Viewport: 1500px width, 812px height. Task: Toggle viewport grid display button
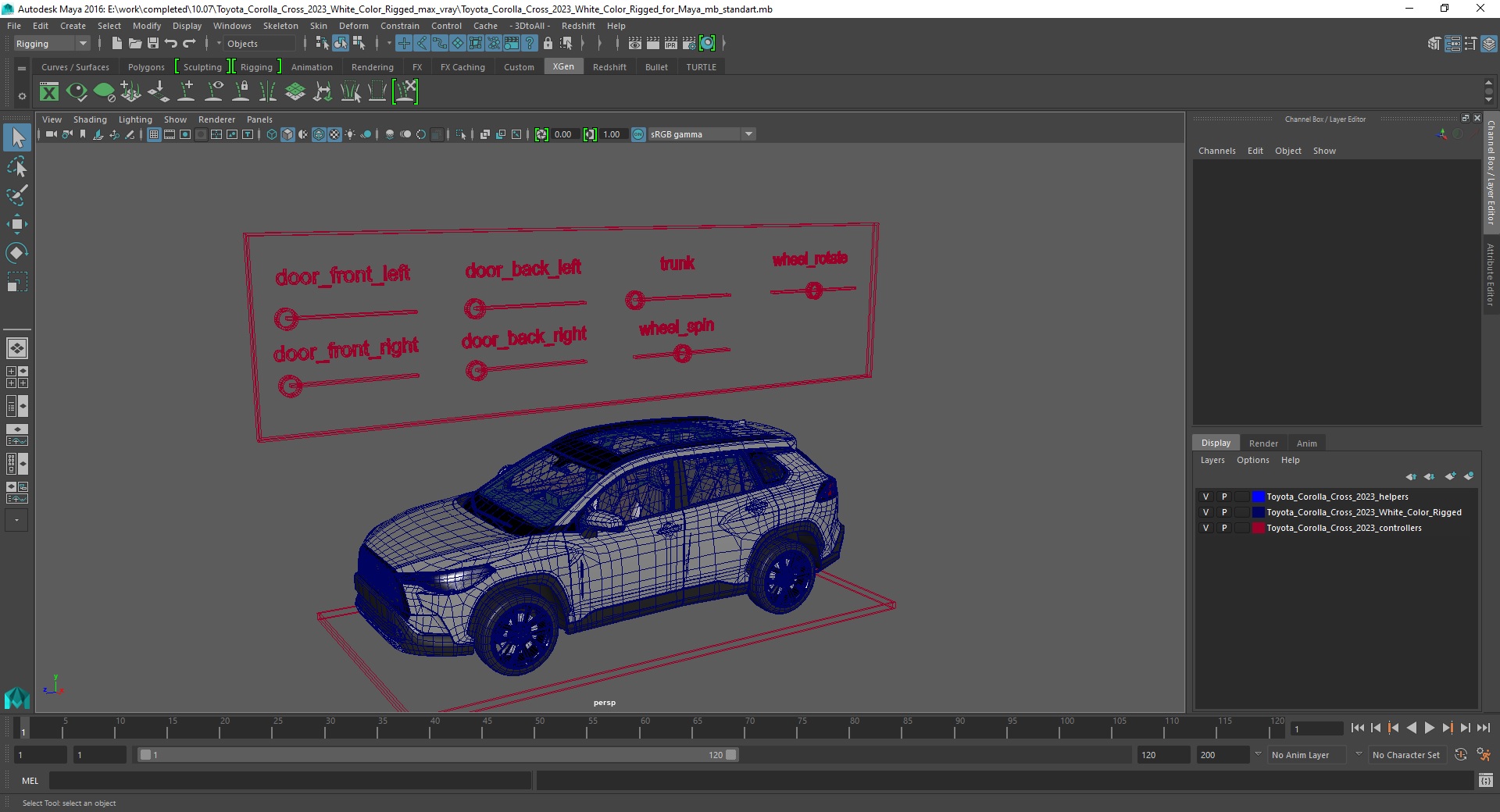pos(154,134)
